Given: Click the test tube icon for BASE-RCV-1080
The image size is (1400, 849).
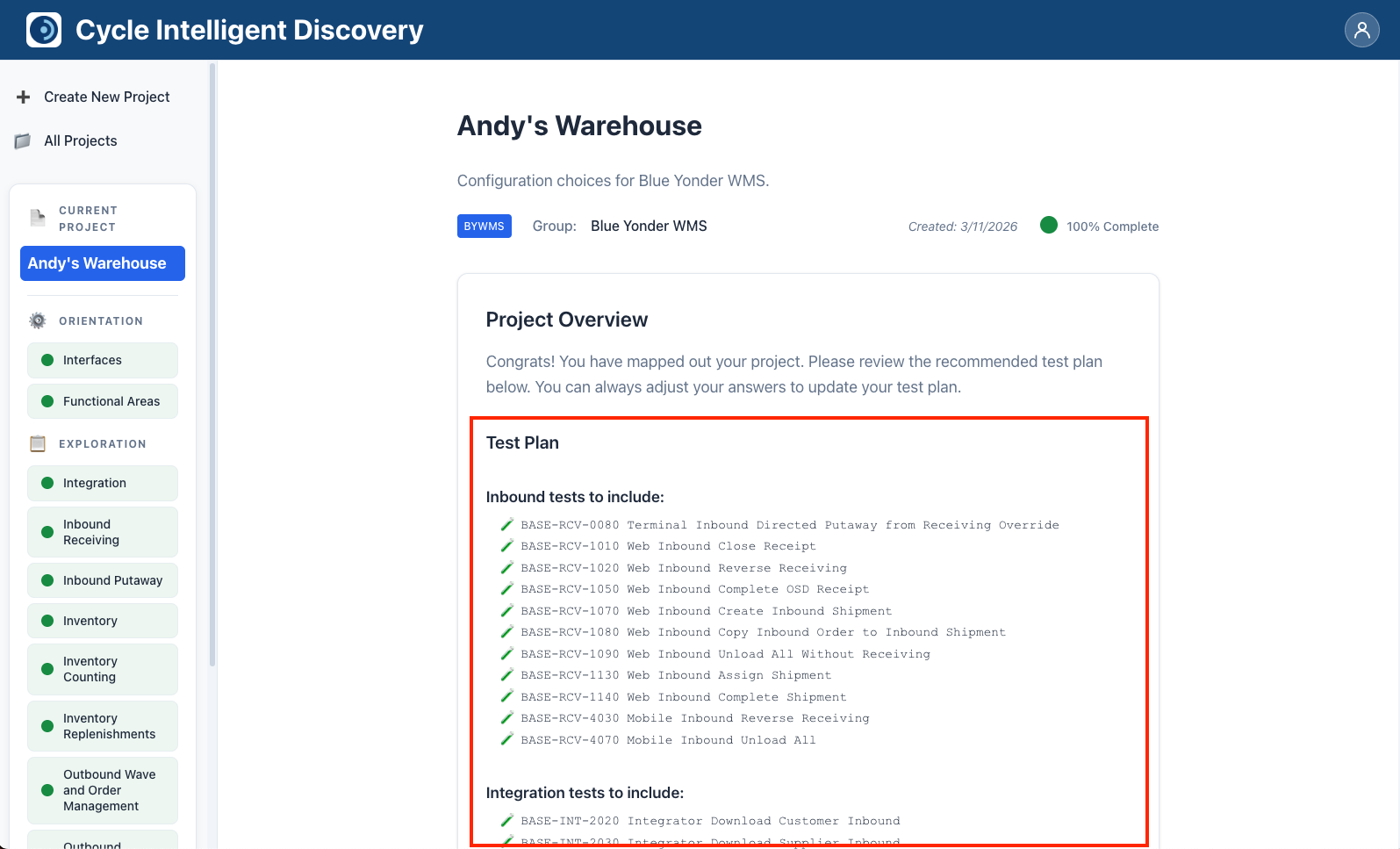Looking at the screenshot, I should click(x=506, y=632).
